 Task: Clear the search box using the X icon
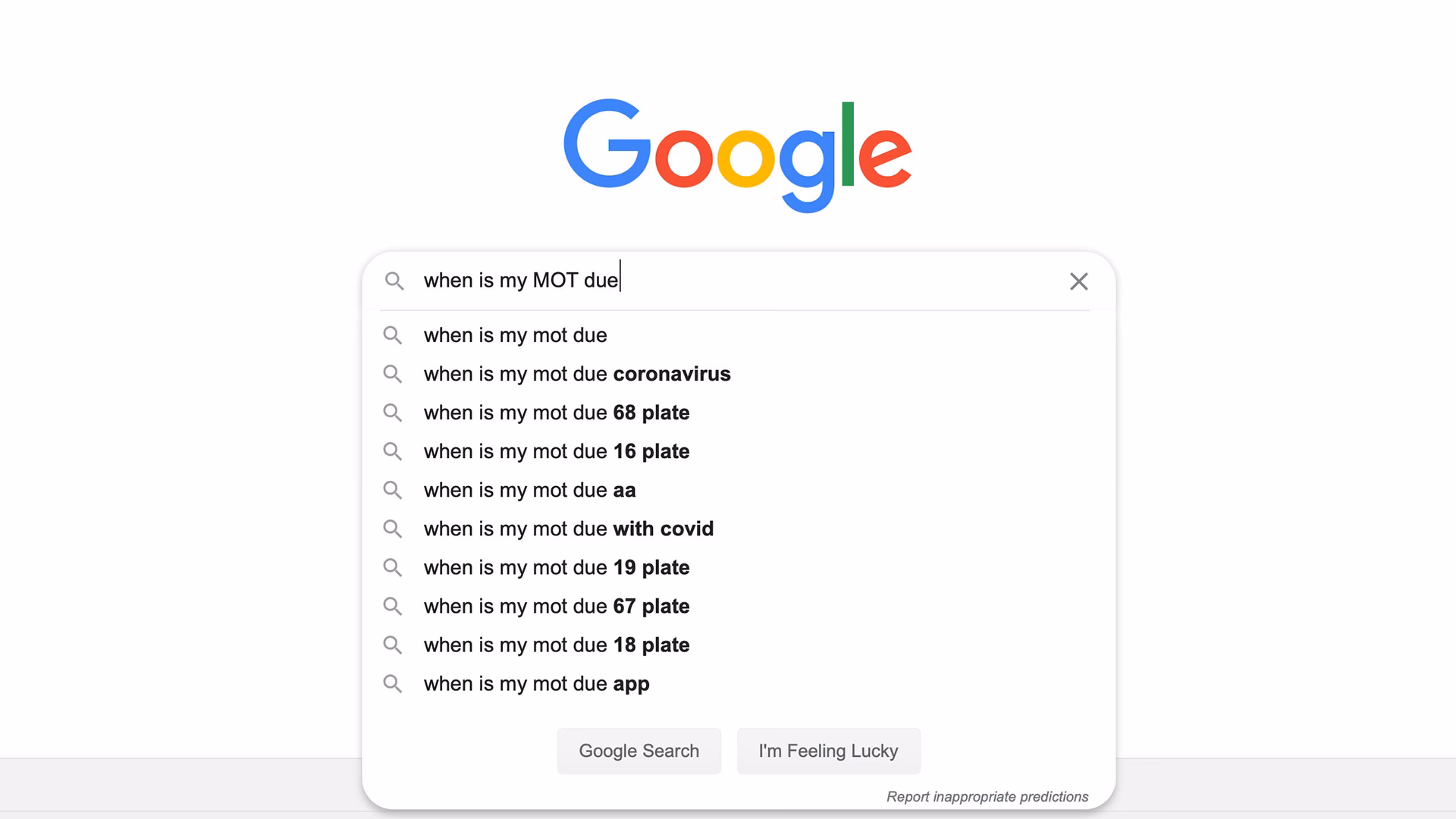(1078, 281)
